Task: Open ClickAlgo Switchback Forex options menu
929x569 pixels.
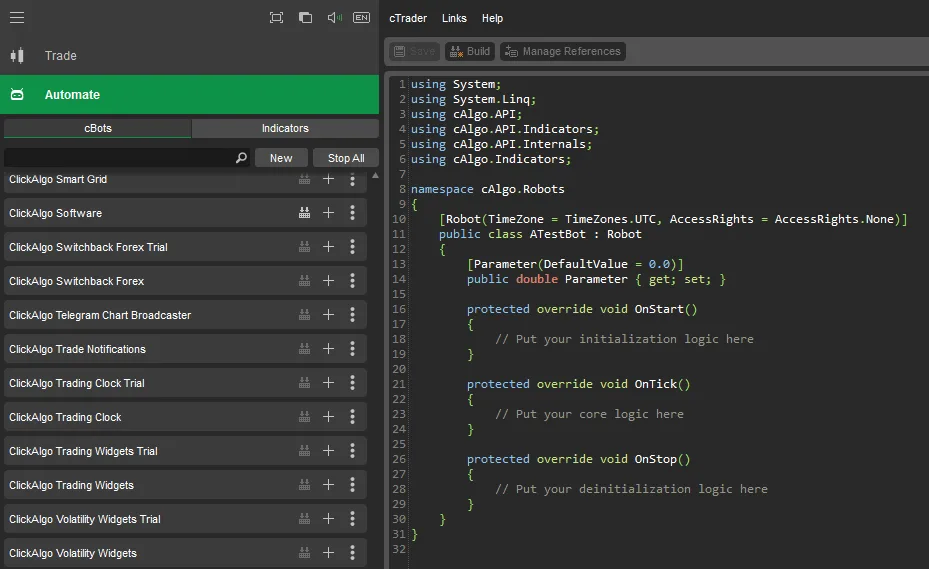Action: click(353, 281)
